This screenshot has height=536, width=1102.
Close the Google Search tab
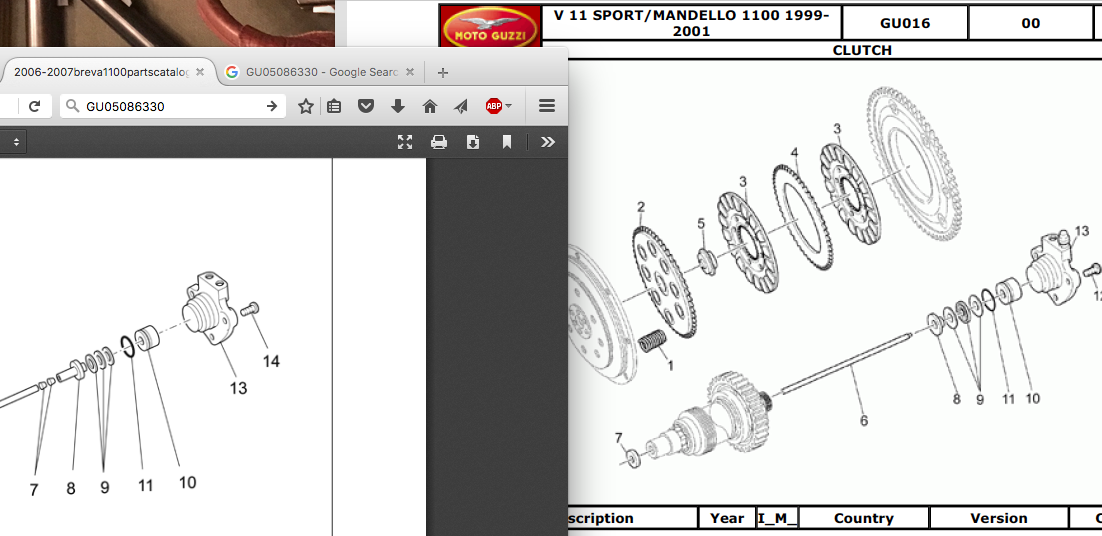pos(410,72)
